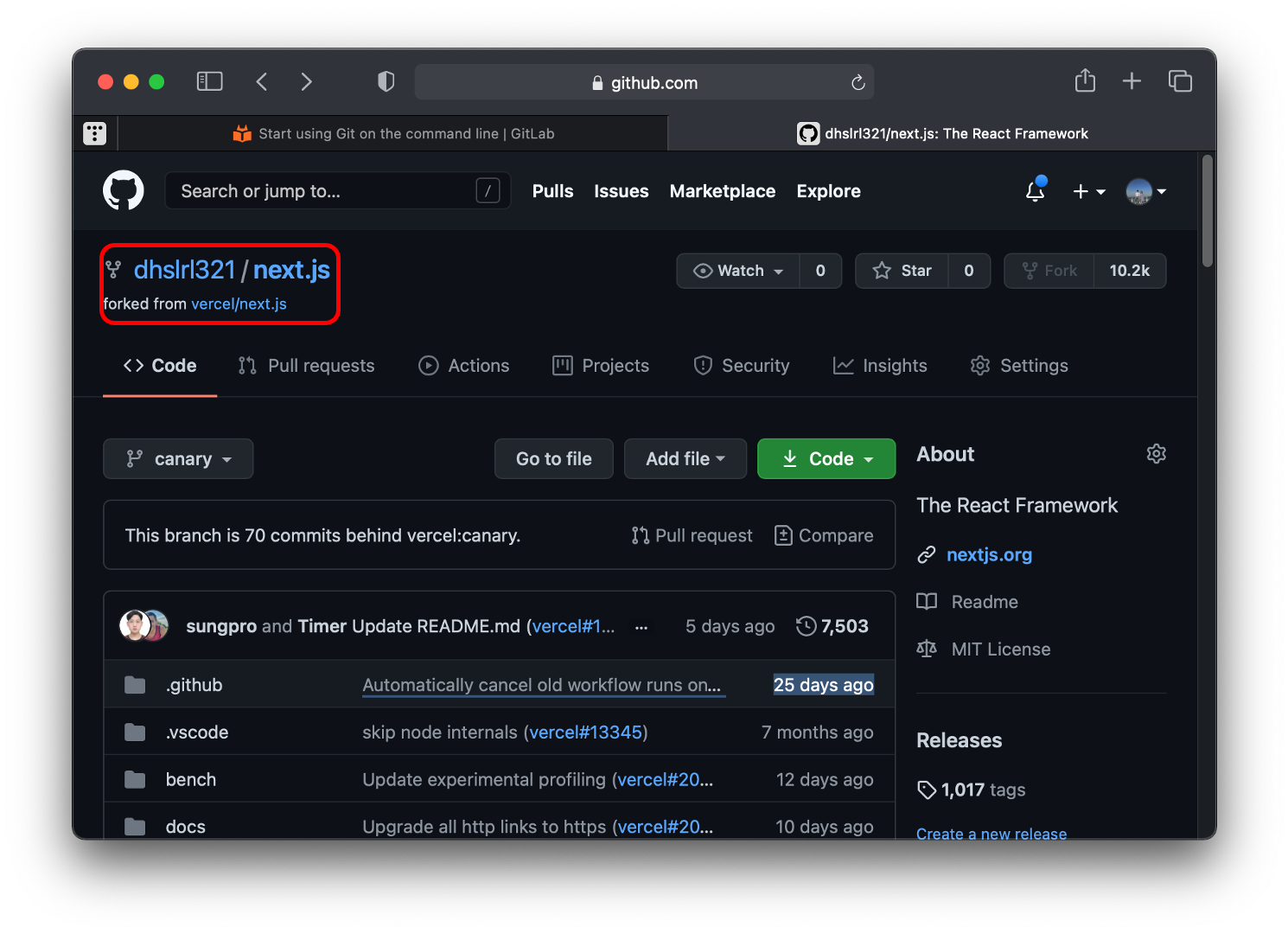1288x934 pixels.
Task: Click the GitHub octocat logo
Action: pos(124,190)
